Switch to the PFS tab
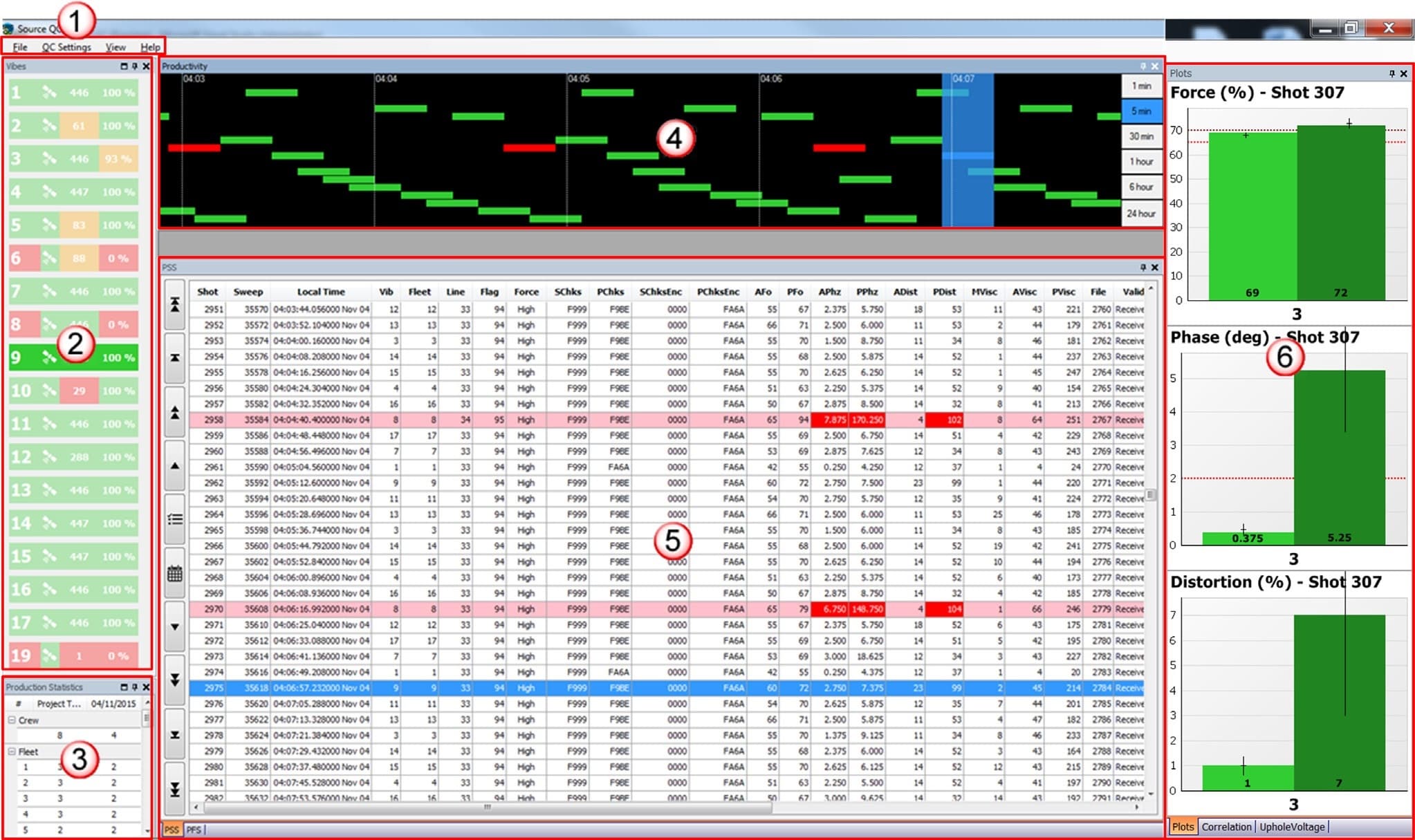This screenshot has height=840, width=1415. [x=194, y=830]
